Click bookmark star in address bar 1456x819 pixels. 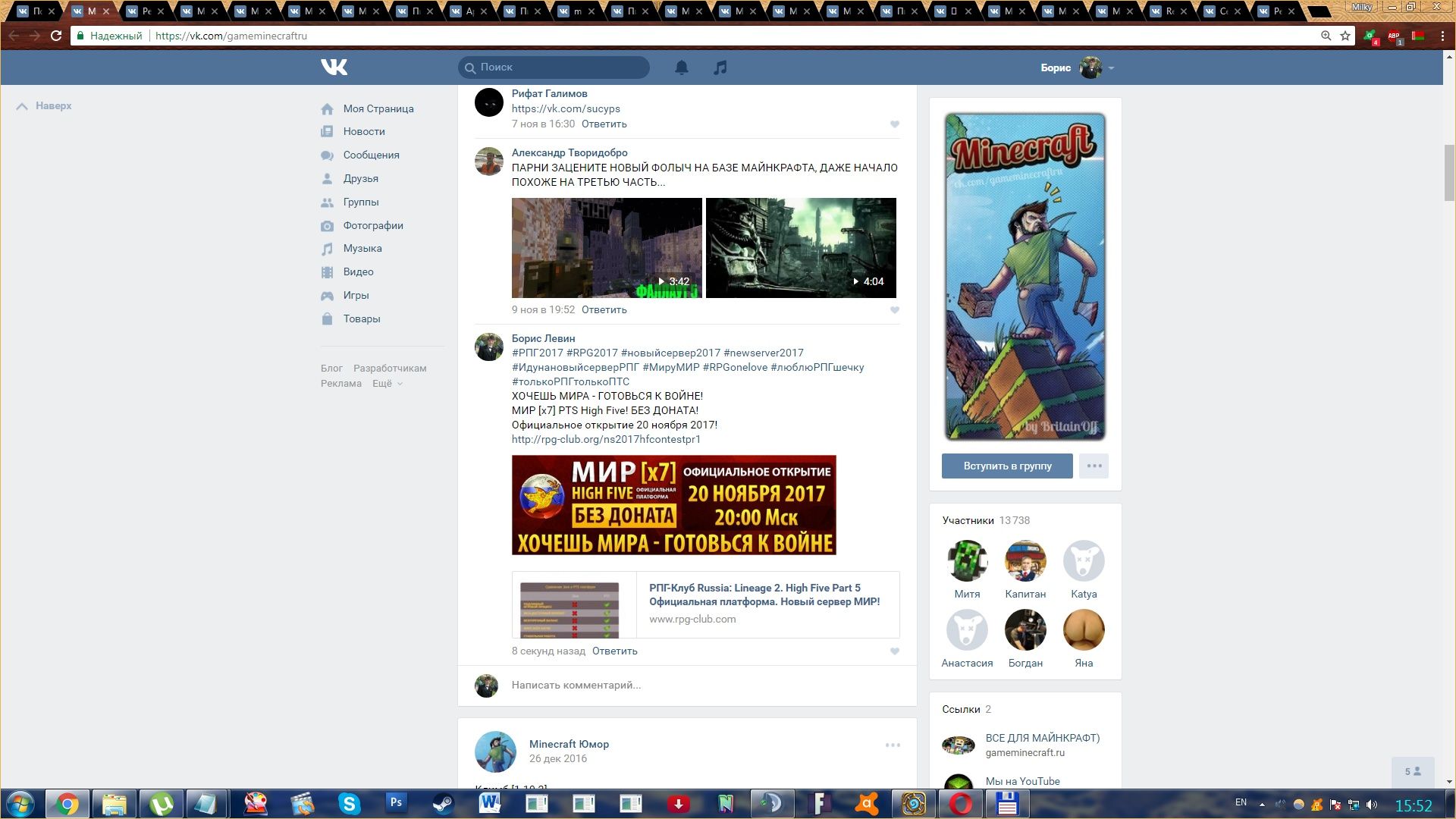click(x=1345, y=36)
